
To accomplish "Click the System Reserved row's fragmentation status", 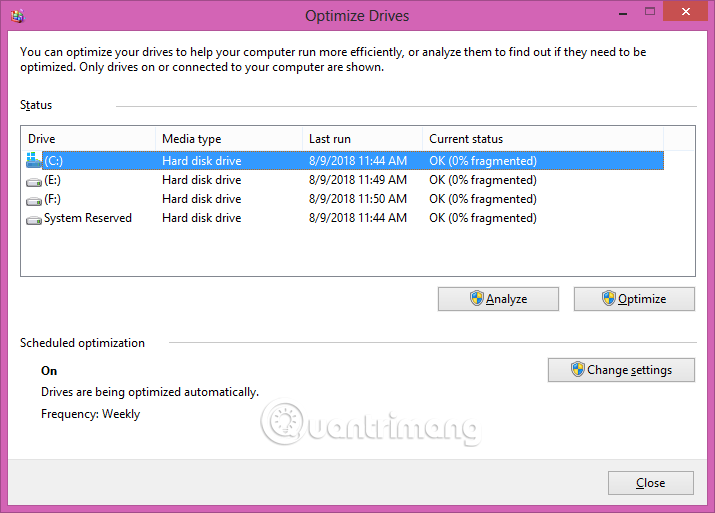I will pos(482,218).
